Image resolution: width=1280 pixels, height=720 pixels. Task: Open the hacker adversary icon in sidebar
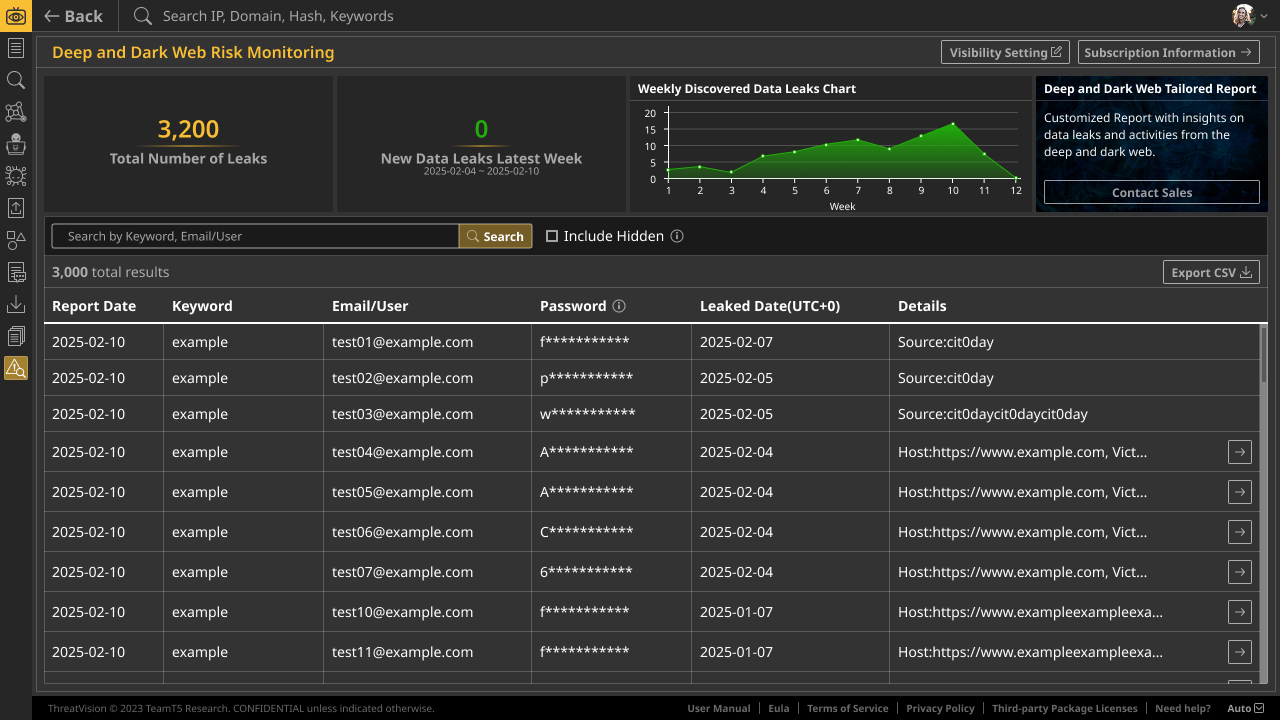[15, 144]
